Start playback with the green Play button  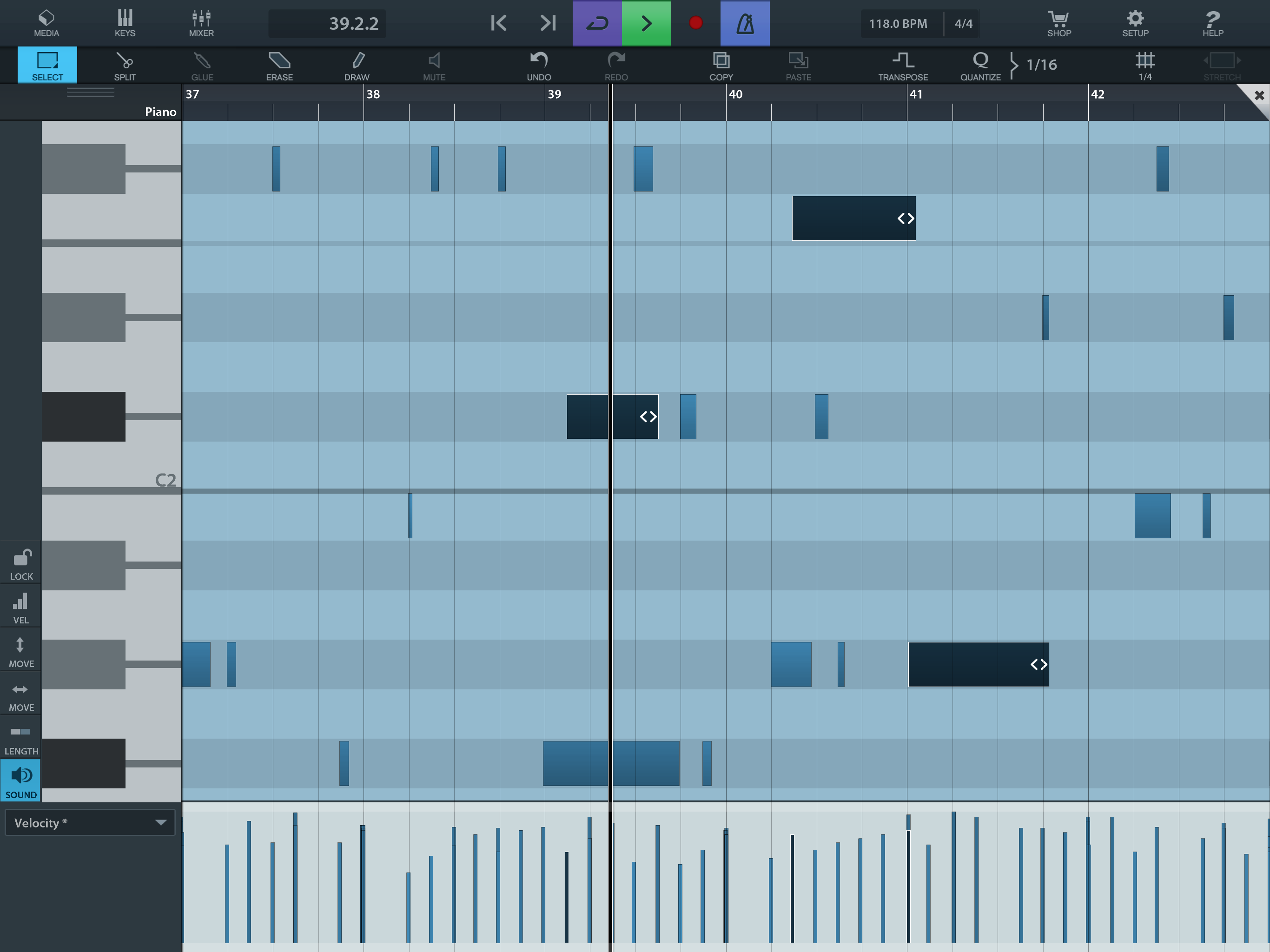(x=646, y=23)
